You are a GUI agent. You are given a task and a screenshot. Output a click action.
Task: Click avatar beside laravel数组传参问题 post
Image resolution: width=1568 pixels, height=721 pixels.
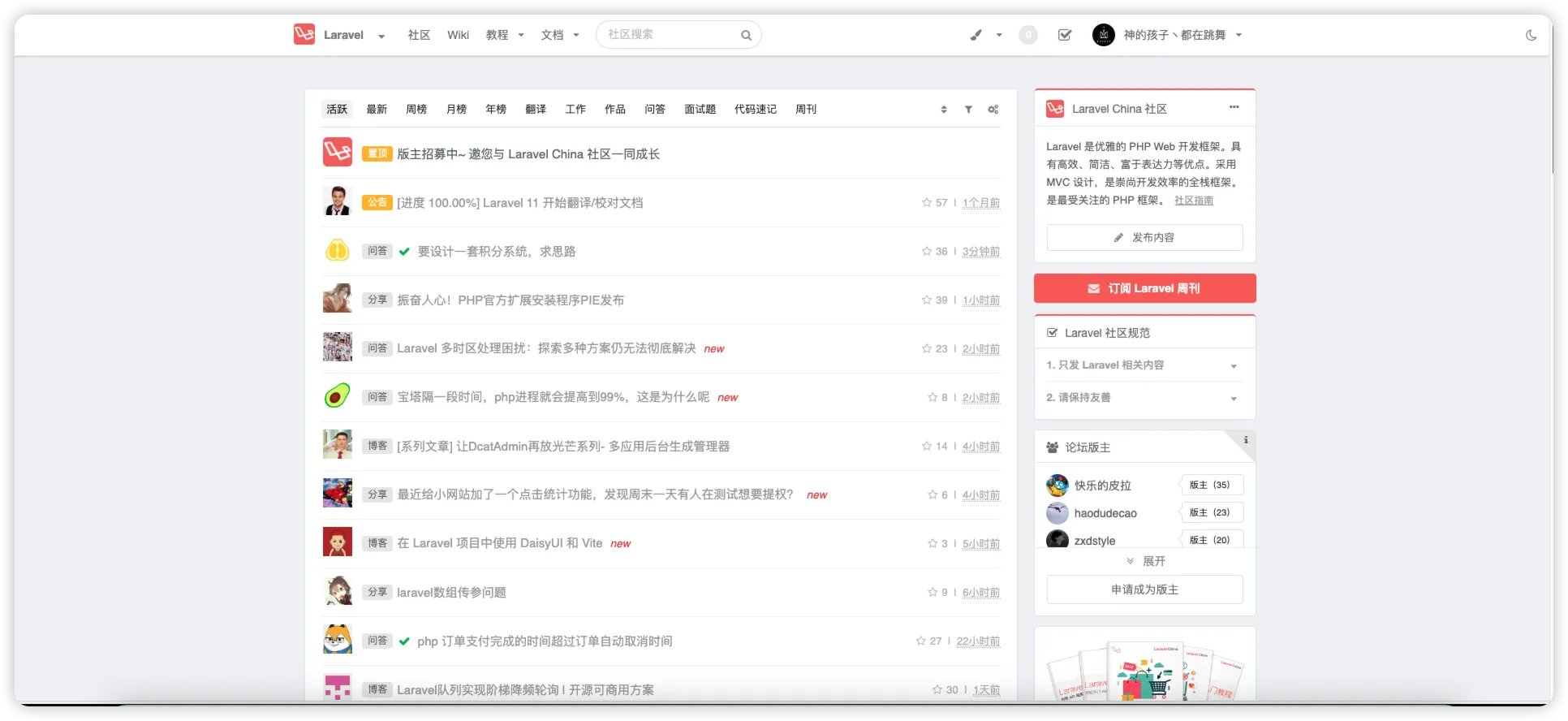[x=338, y=590]
